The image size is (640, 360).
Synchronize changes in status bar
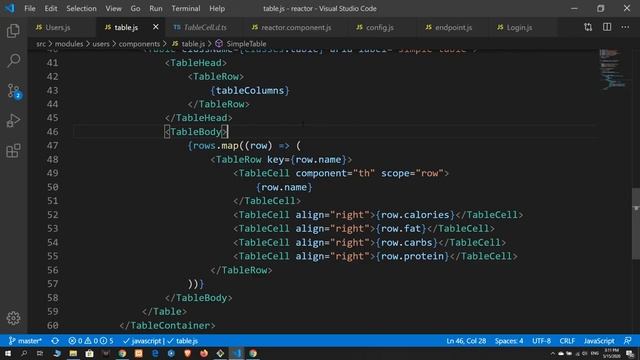click(55, 341)
